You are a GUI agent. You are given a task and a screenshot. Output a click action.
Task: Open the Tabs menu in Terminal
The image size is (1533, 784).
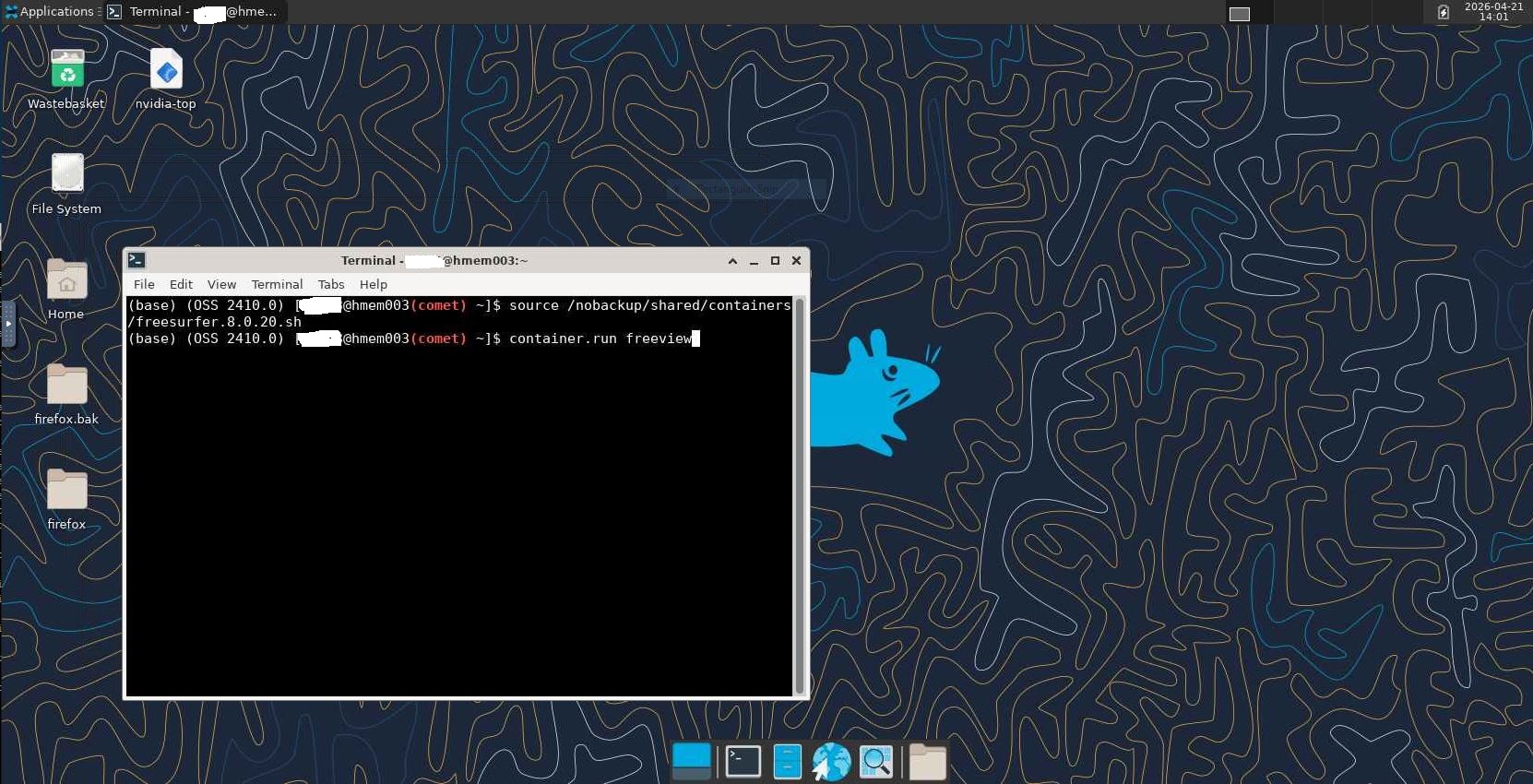coord(331,284)
